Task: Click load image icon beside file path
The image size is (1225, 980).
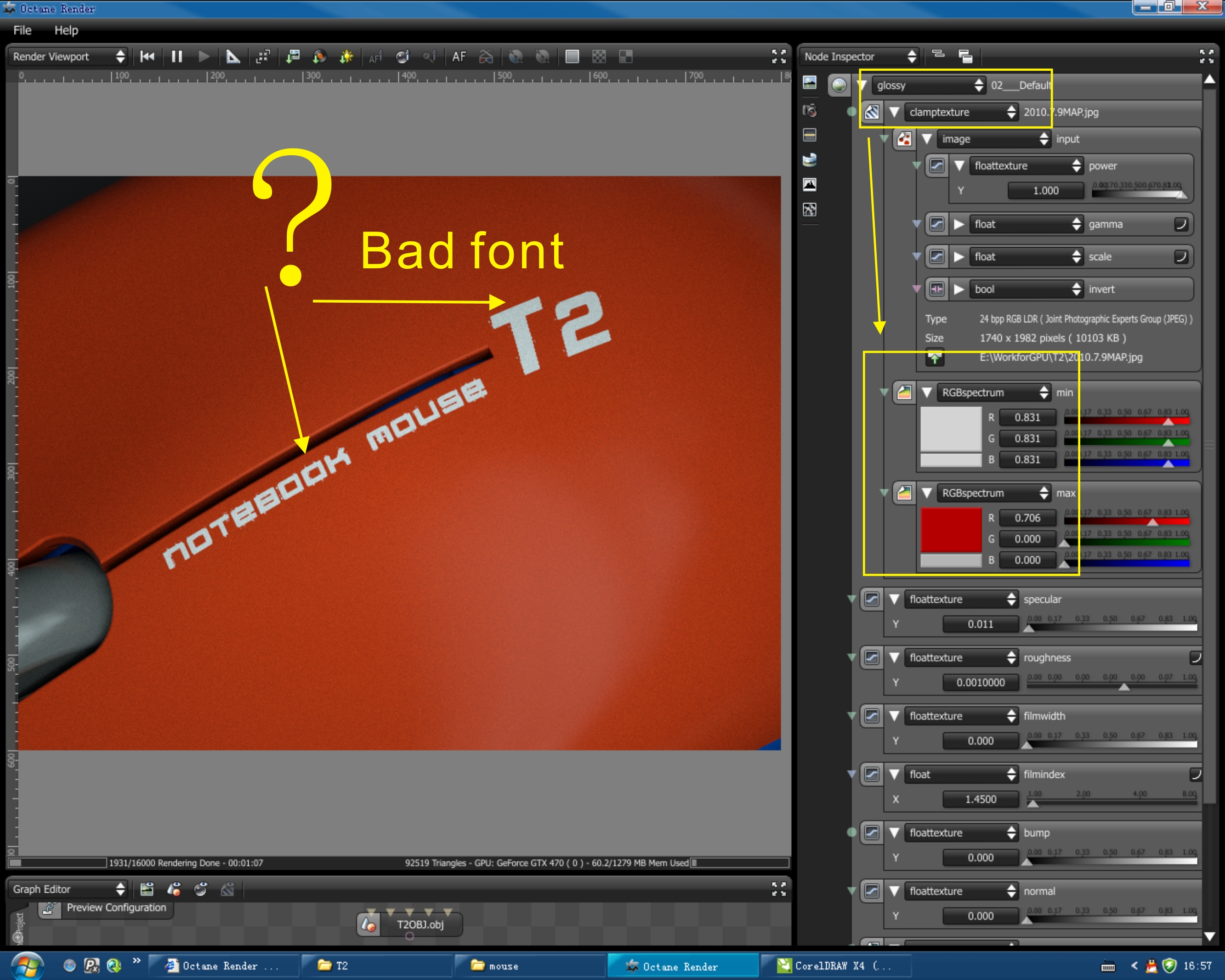Action: pyautogui.click(x=935, y=358)
